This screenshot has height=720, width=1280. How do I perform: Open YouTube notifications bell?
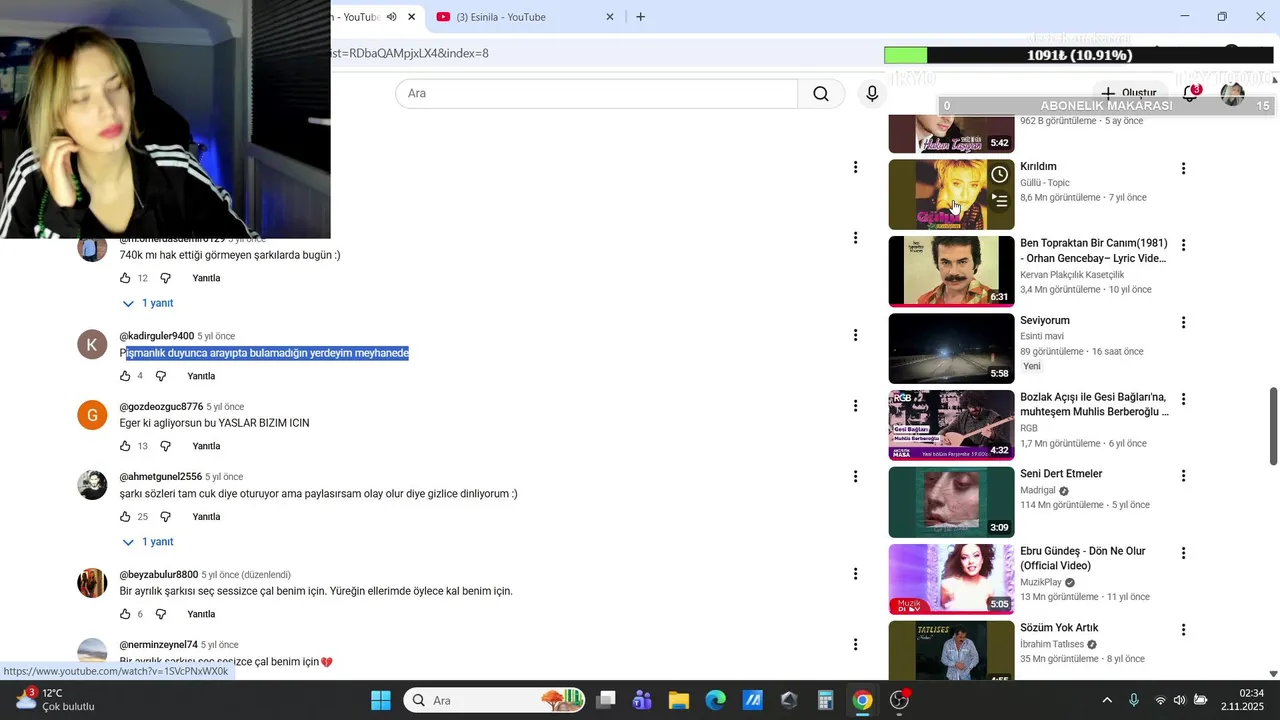pos(1190,93)
